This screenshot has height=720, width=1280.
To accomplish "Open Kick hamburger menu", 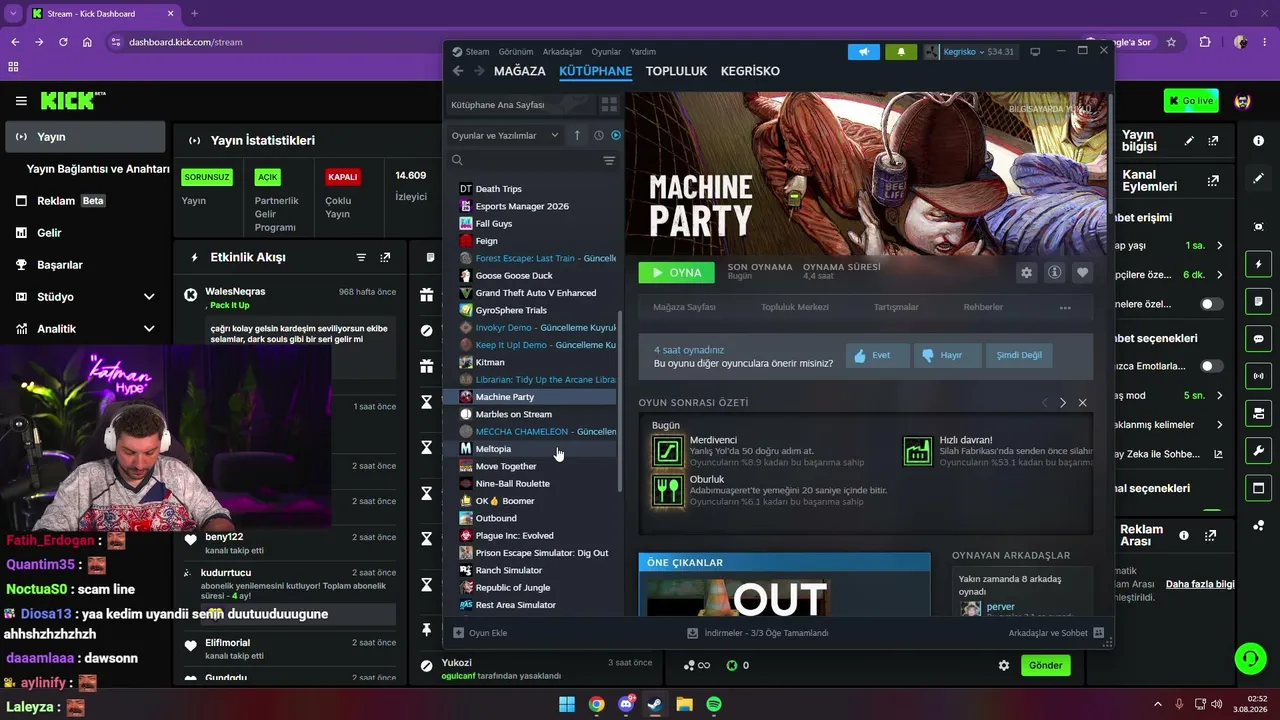I will pyautogui.click(x=21, y=101).
